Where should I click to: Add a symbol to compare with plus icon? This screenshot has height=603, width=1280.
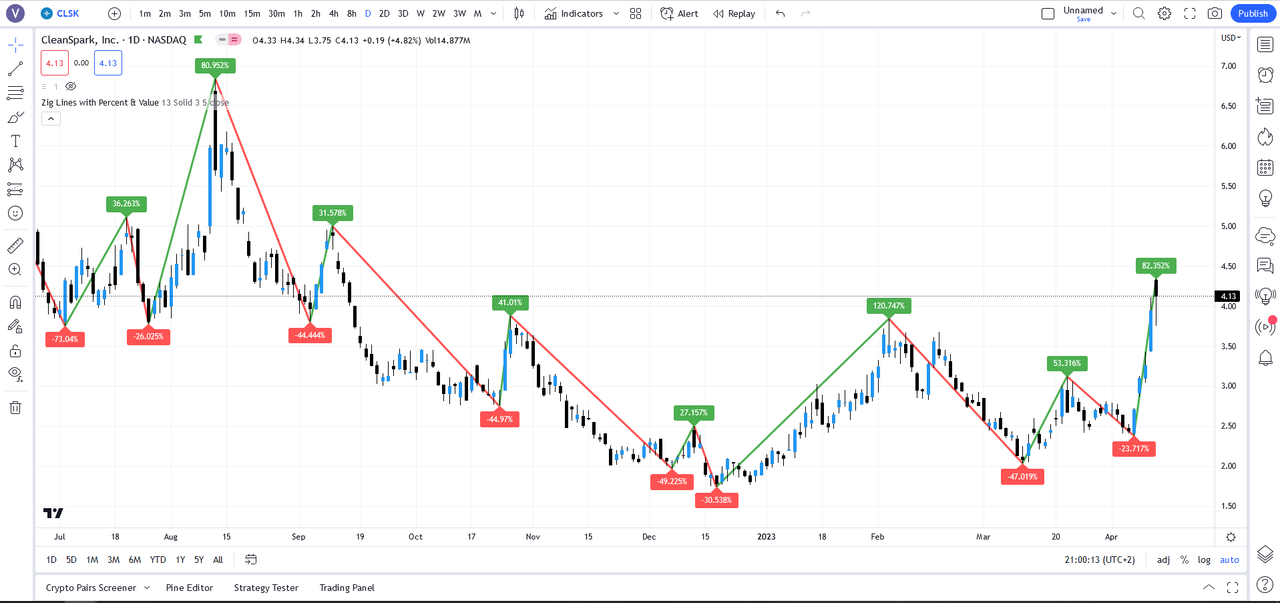(114, 13)
